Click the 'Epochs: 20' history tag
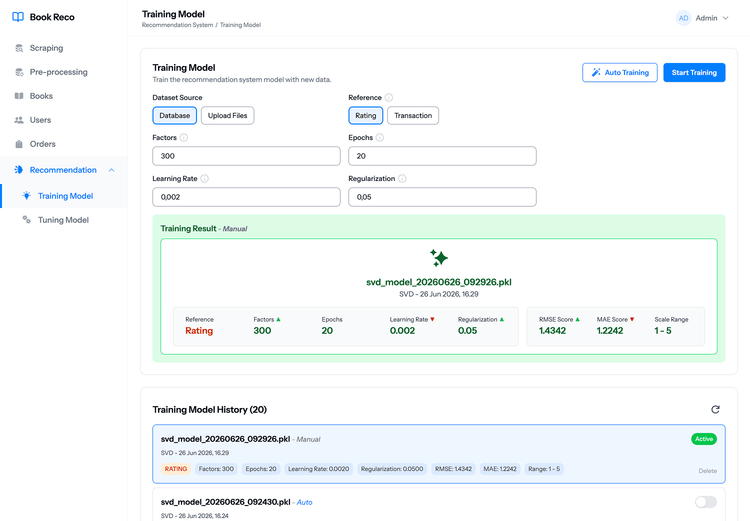This screenshot has width=750, height=521. [261, 469]
